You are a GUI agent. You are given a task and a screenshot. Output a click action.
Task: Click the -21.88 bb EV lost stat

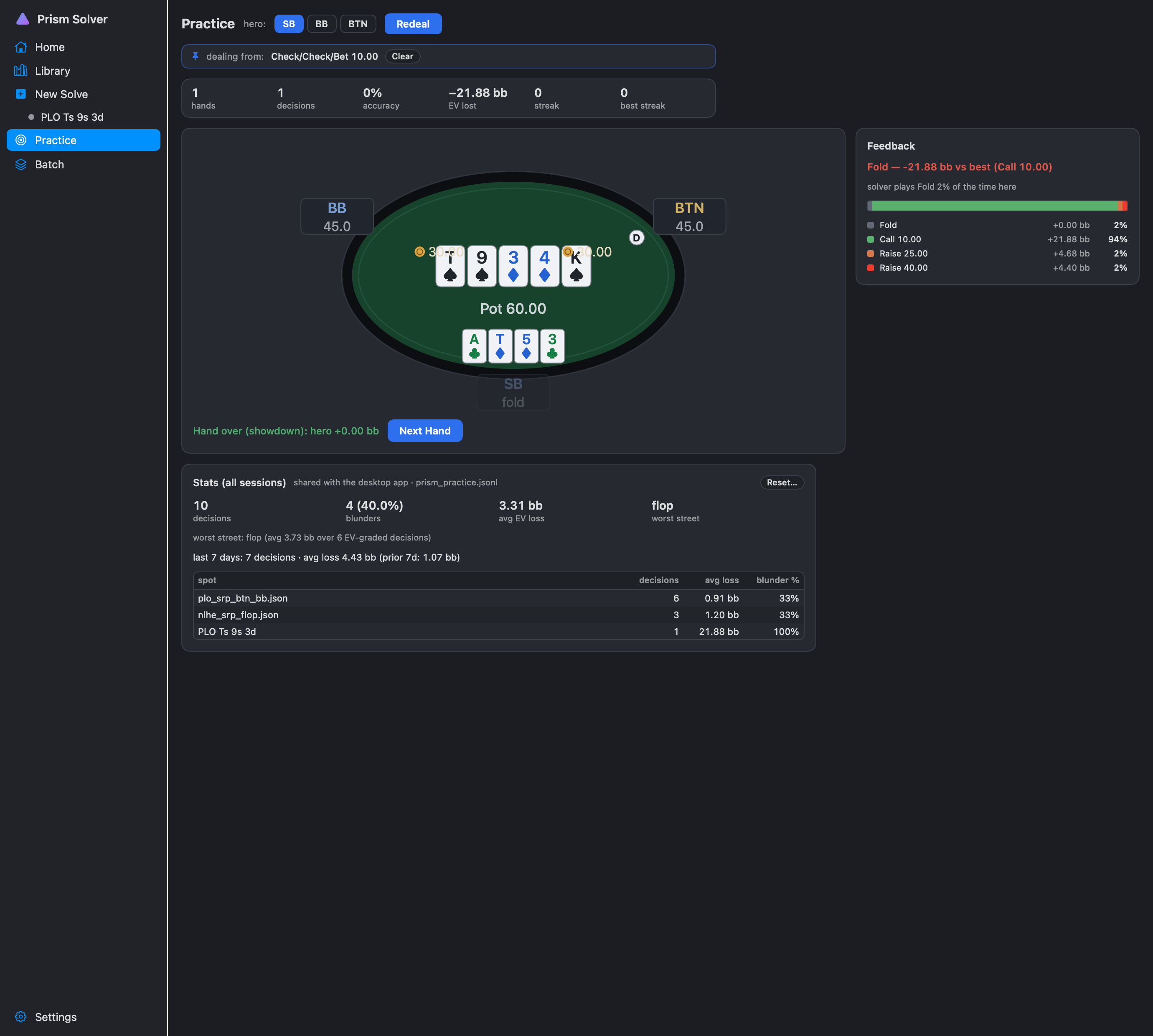click(477, 98)
